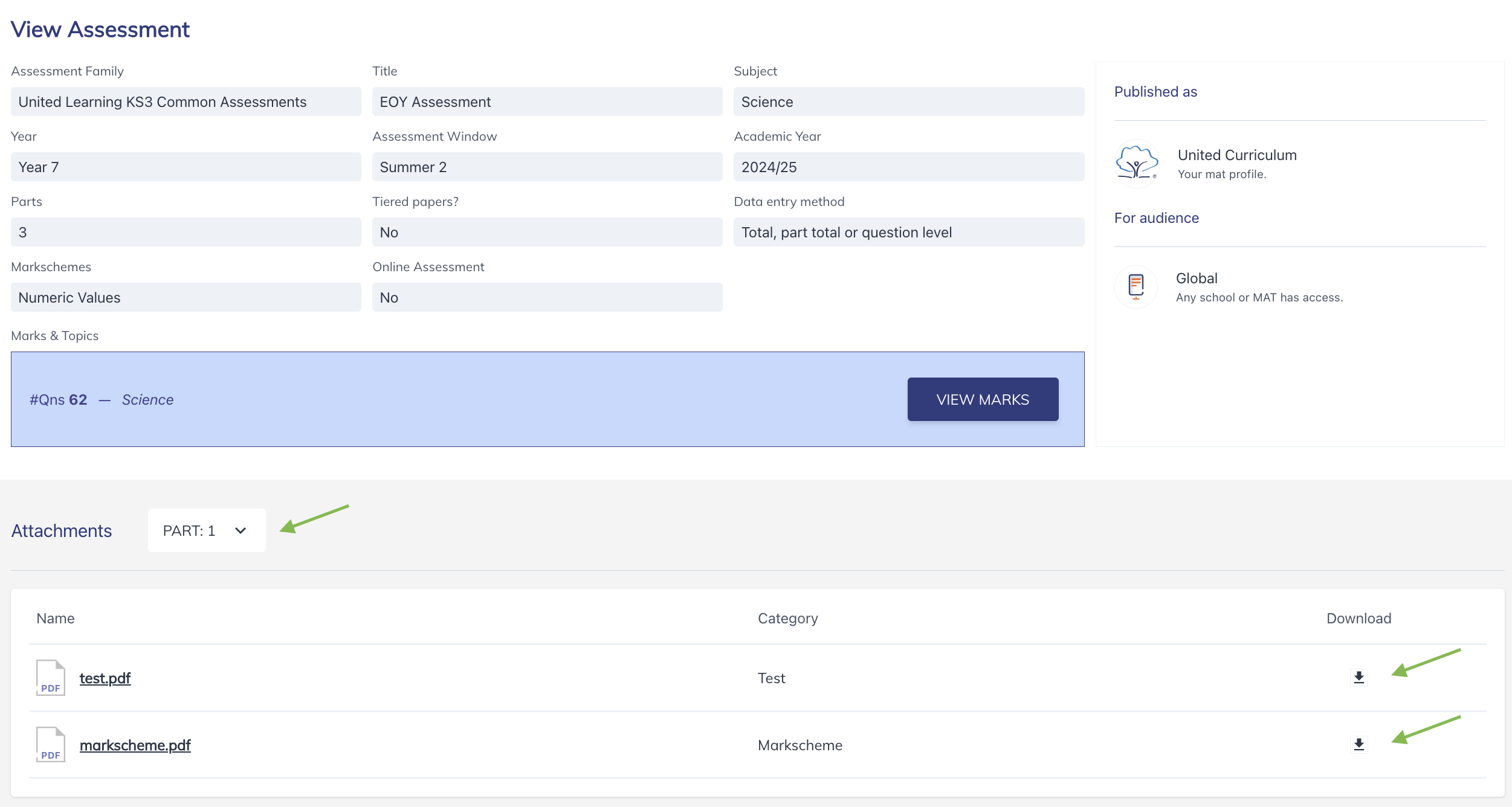Screen dimensions: 1512x807
Task: Click the Year 7 field
Action: [x=186, y=167]
